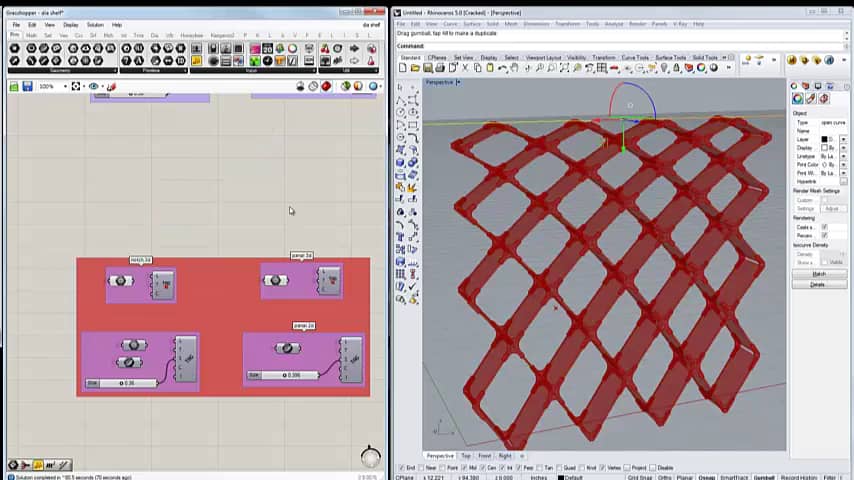854x480 pixels.
Task: Click the Match button in Properties panel
Action: pos(819,274)
